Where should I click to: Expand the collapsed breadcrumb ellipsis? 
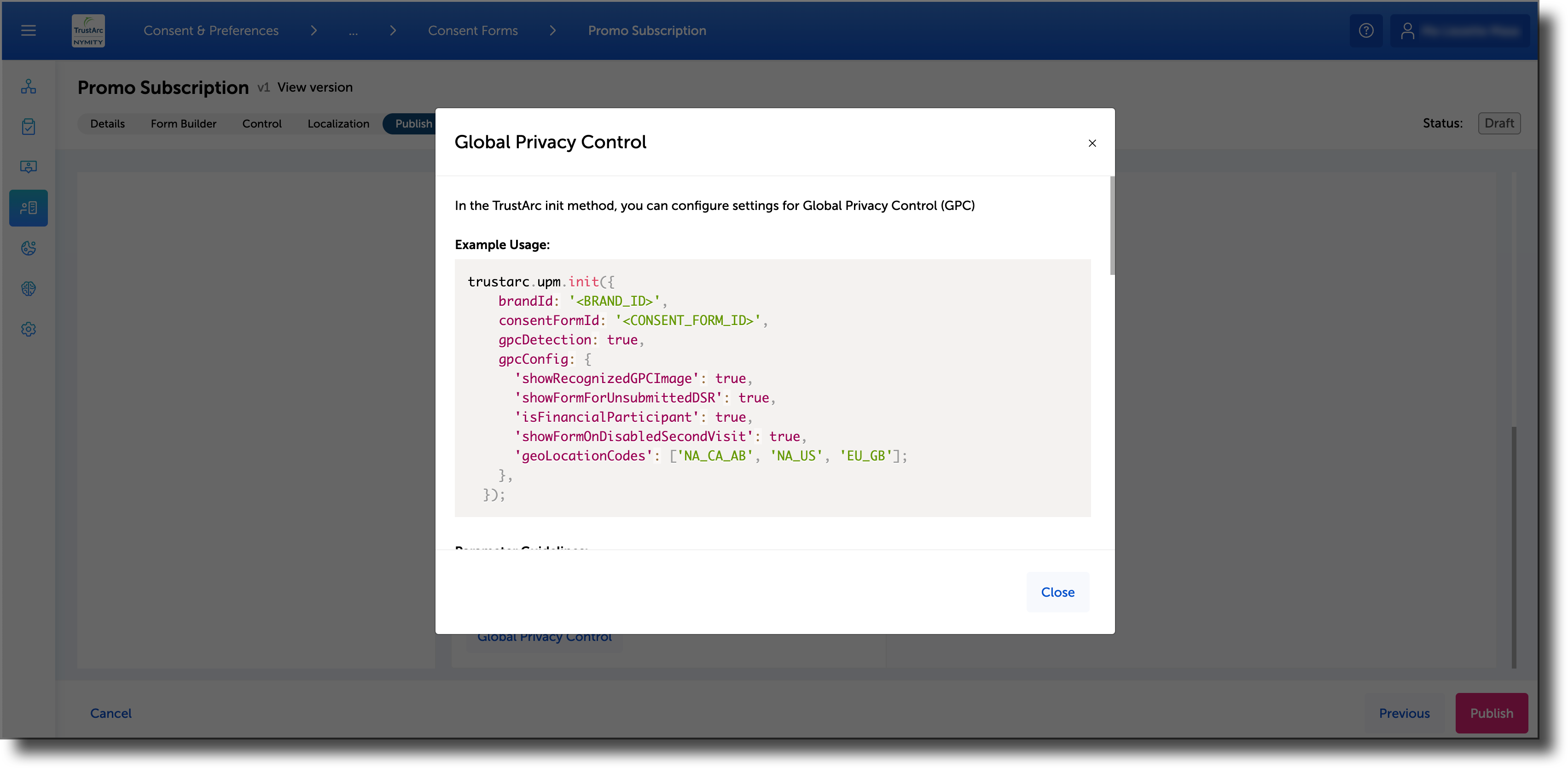[354, 31]
